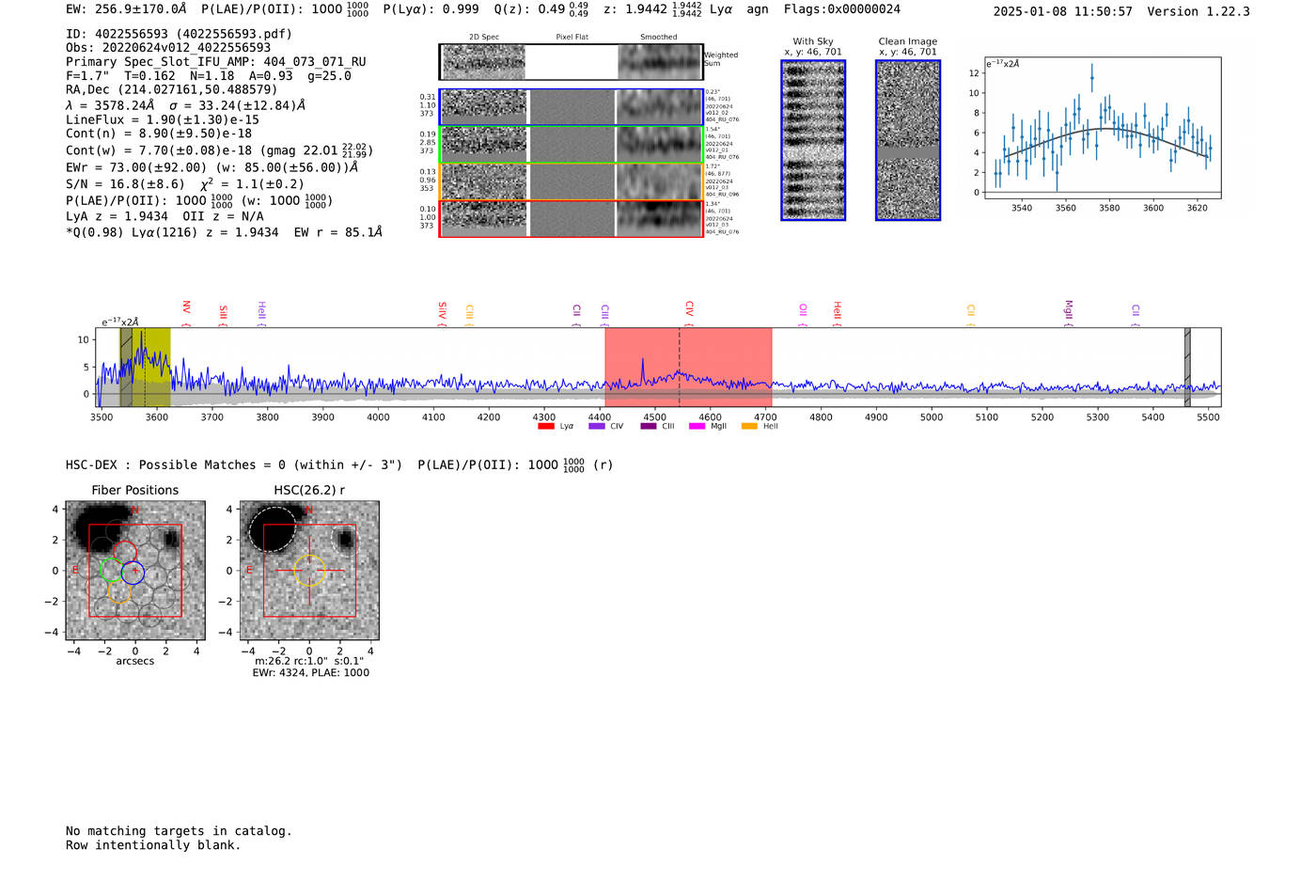The width and height of the screenshot is (1316, 896).
Task: Open the orange-framed 2D Spec fiber cutout
Action: pyautogui.click(x=483, y=181)
